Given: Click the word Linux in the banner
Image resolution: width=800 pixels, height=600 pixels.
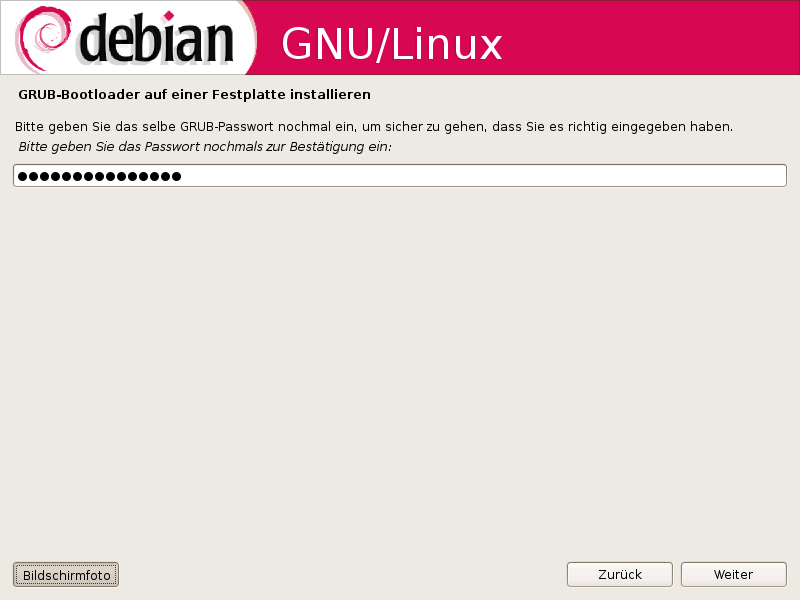Looking at the screenshot, I should click(447, 44).
